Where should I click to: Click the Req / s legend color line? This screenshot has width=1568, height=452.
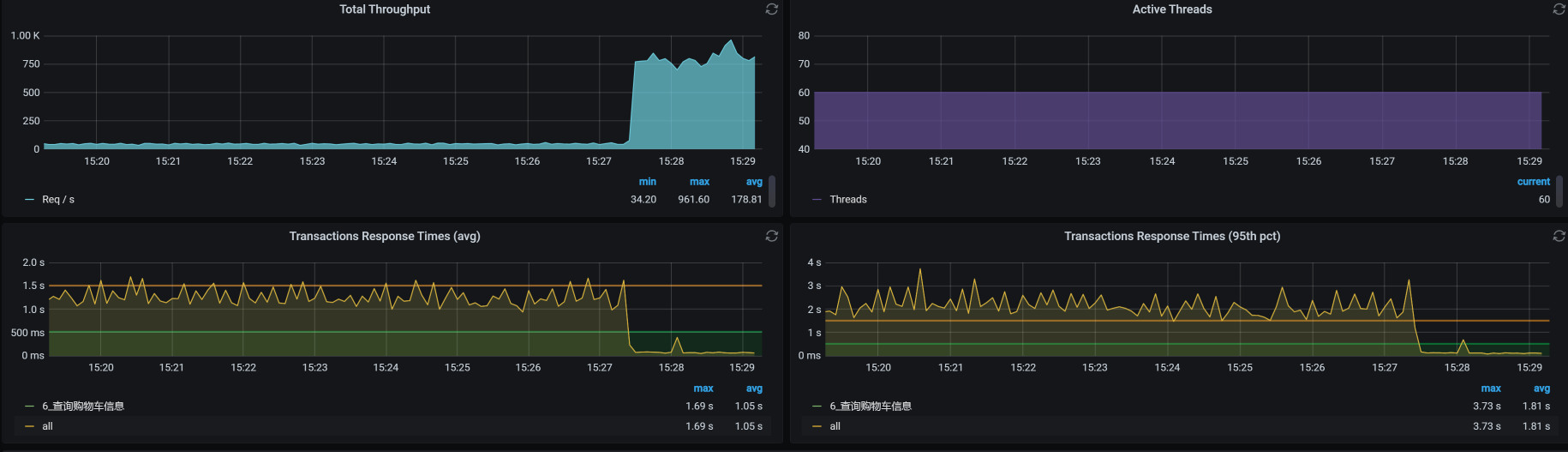click(x=30, y=200)
